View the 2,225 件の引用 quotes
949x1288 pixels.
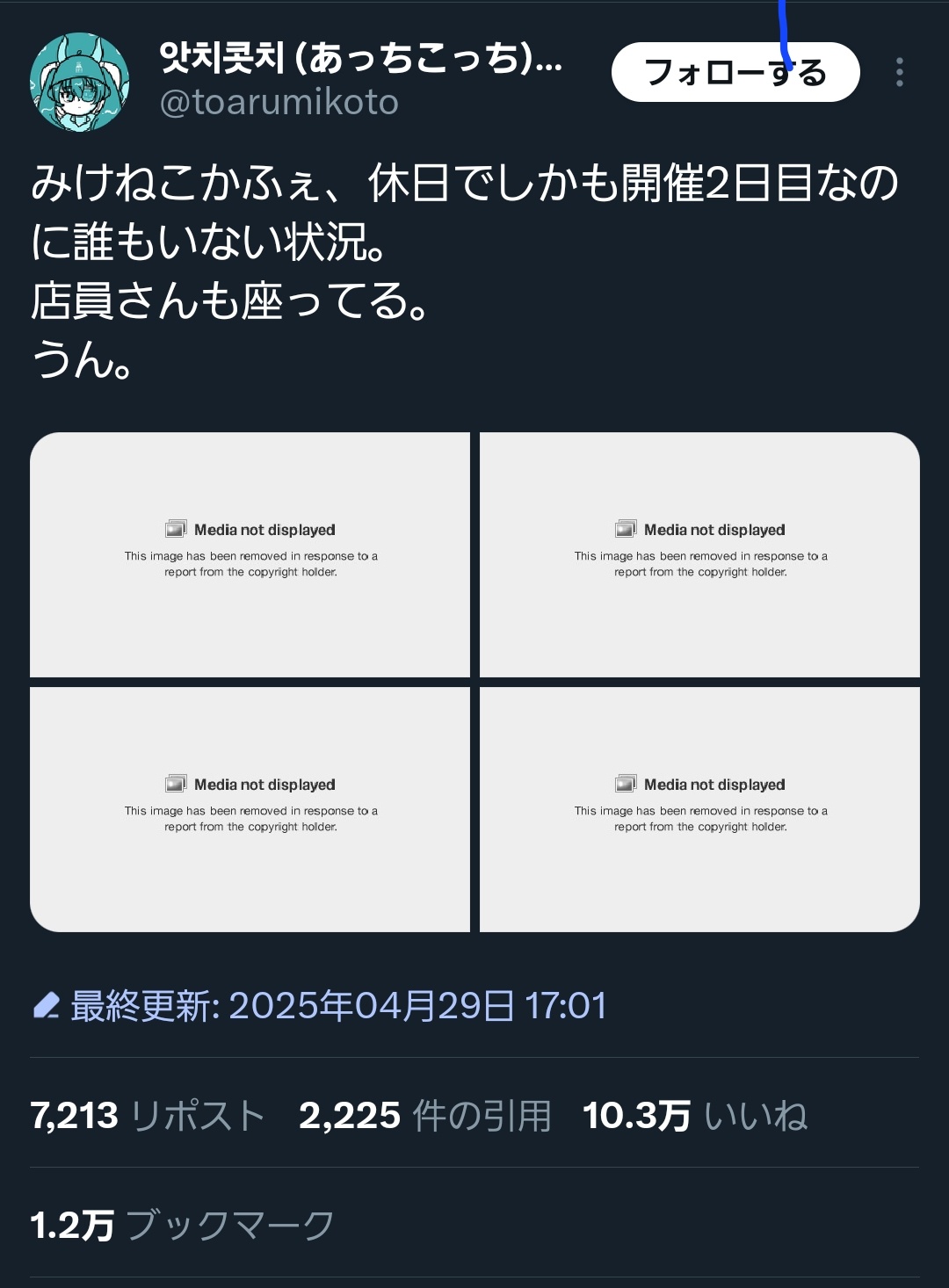tap(425, 1116)
